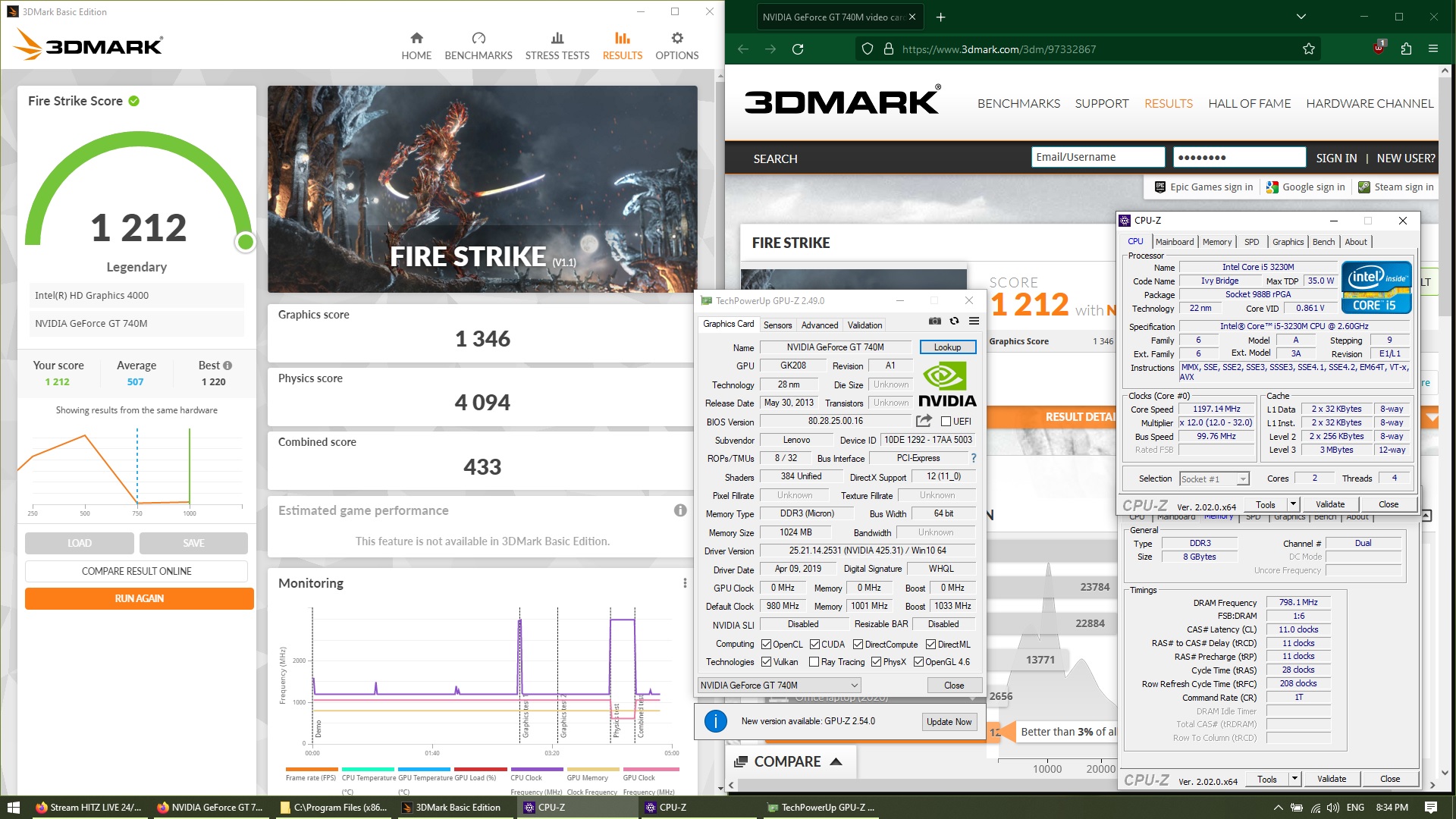Bookmark page with the star icon
This screenshot has width=1456, height=819.
point(1309,49)
